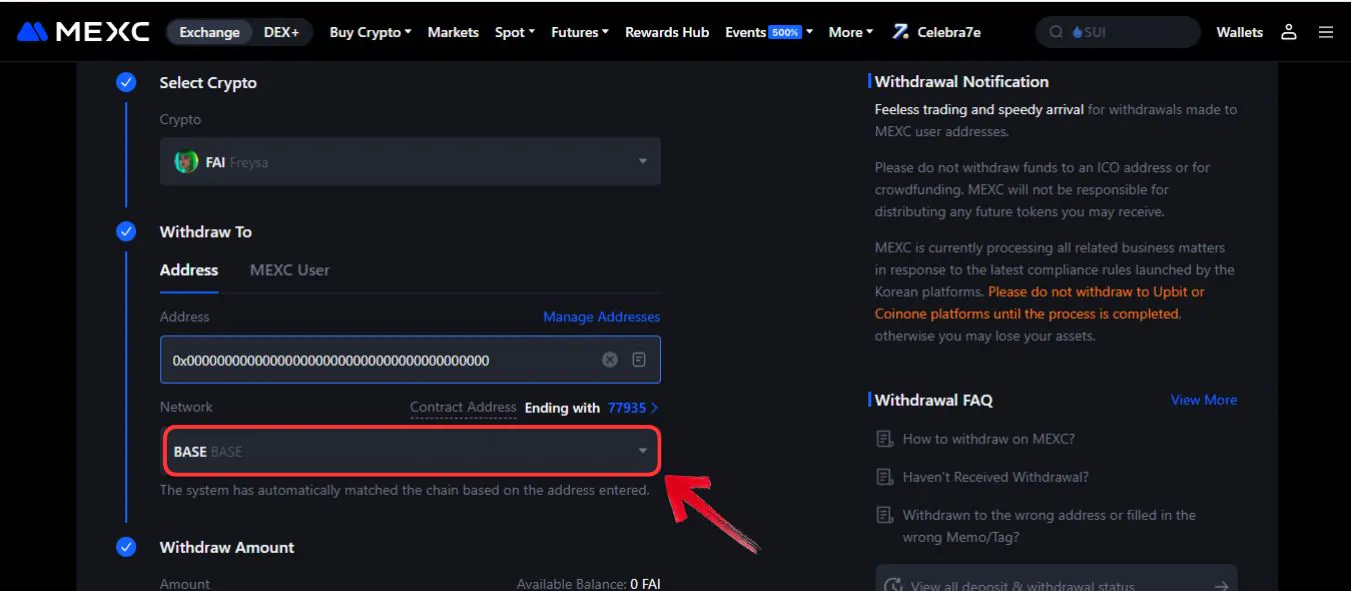Click the automatically matched chain notice text

pos(405,491)
